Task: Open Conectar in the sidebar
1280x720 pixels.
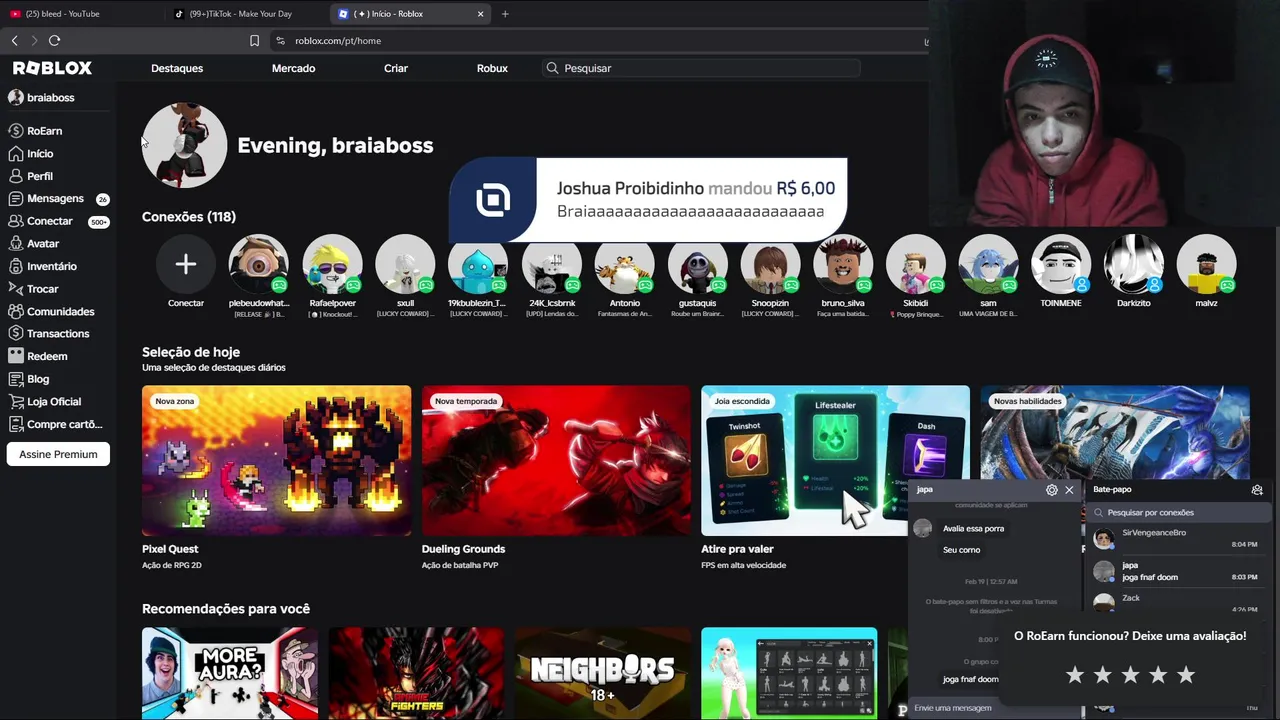Action: pyautogui.click(x=49, y=221)
